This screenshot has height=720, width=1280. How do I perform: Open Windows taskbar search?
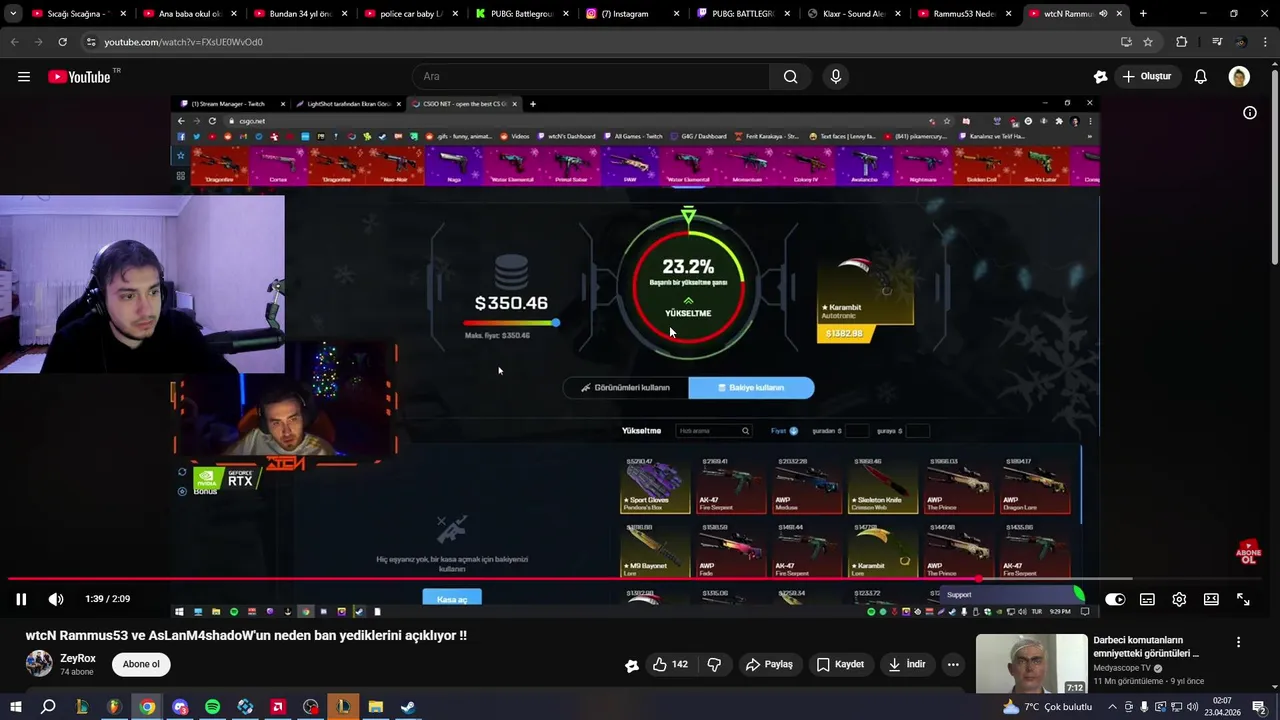tap(48, 707)
